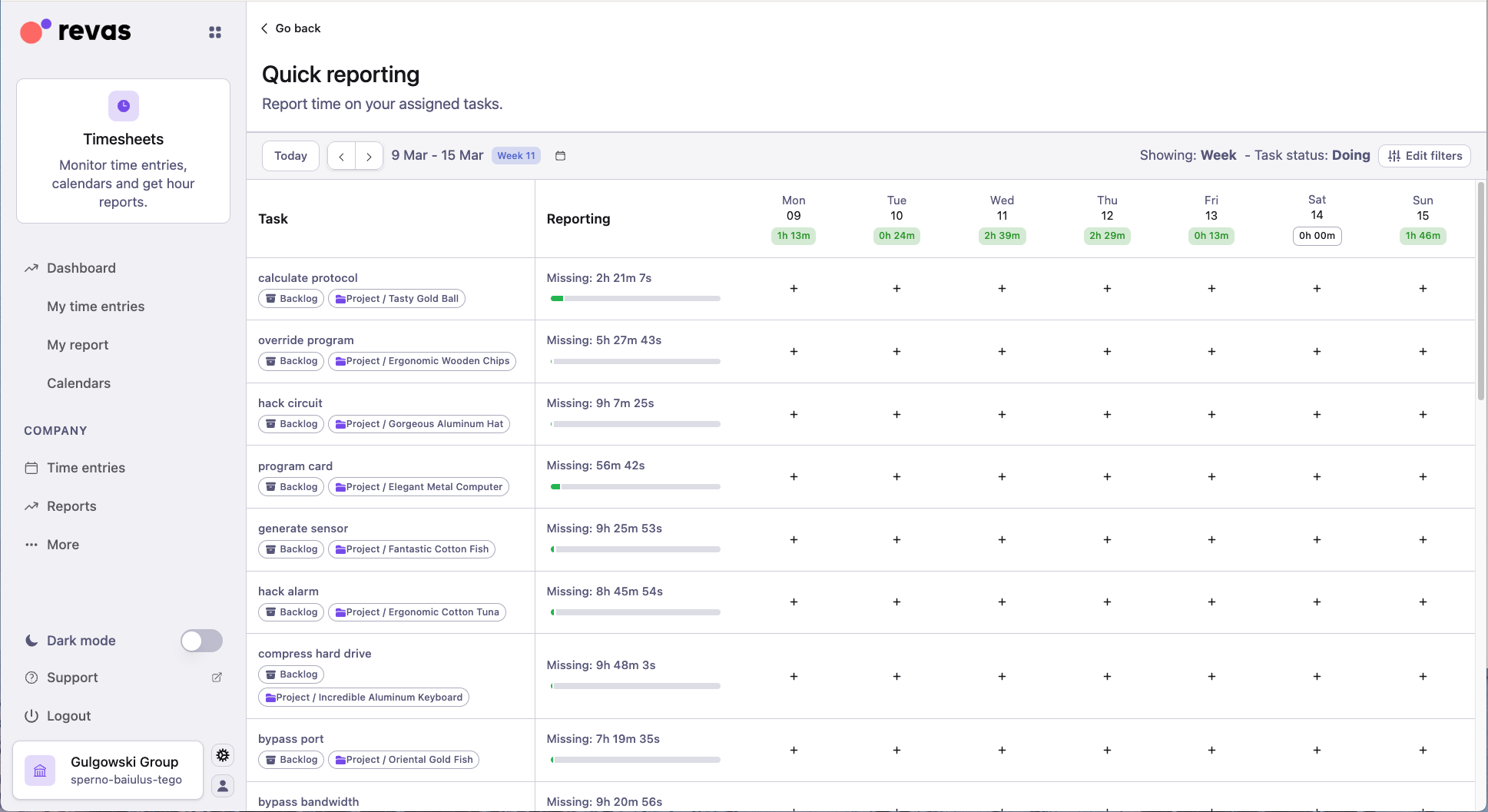Viewport: 1488px width, 812px height.
Task: Open the apps grid icon top-left
Action: tap(214, 31)
